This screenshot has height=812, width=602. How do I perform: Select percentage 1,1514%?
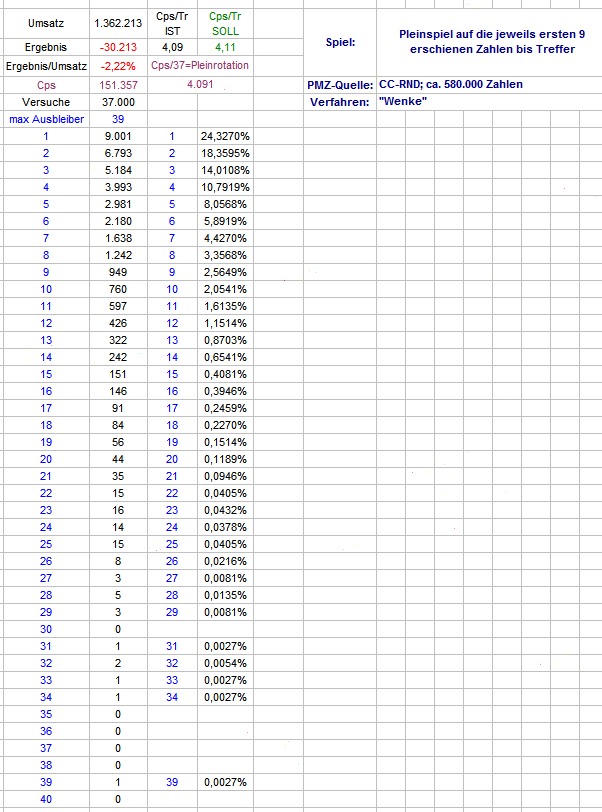225,323
